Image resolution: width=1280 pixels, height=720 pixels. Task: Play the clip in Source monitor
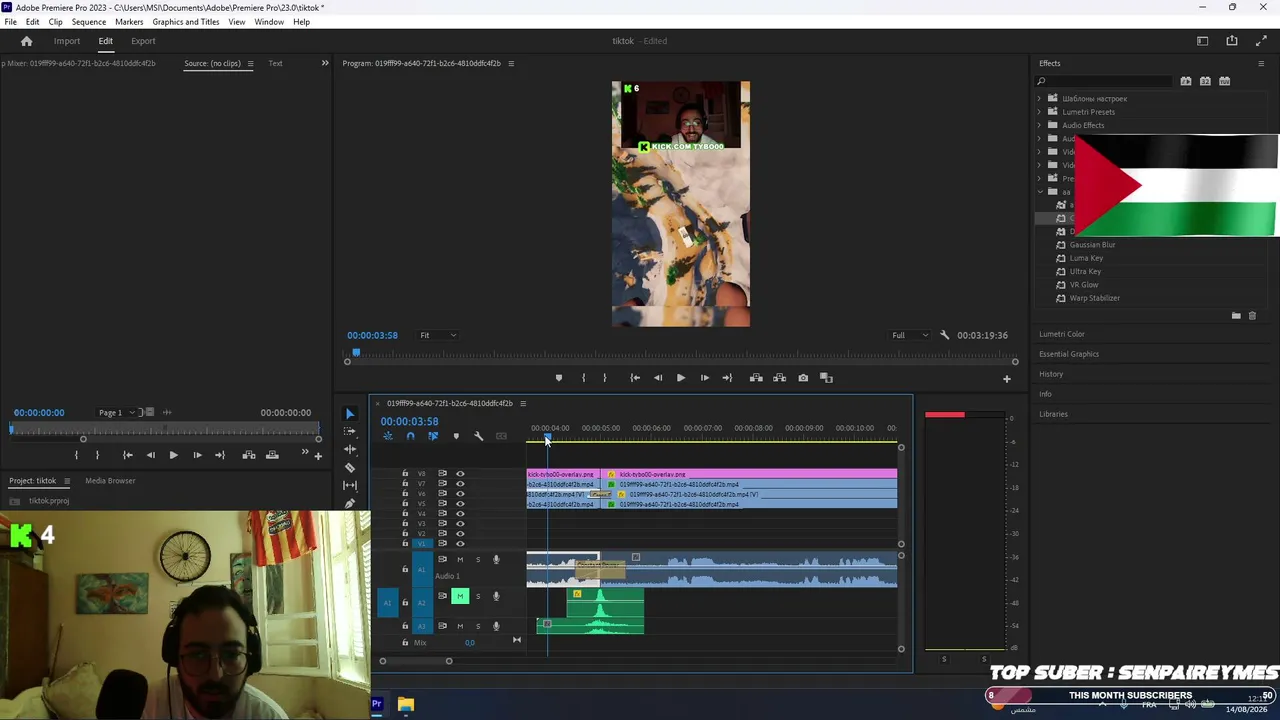point(173,455)
